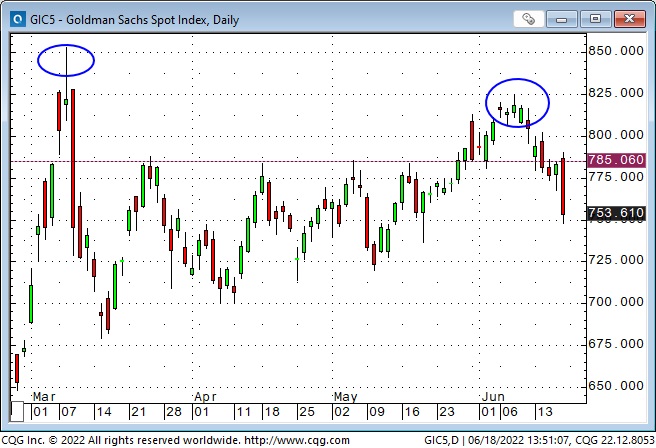Click the May 23 date label
Image resolution: width=656 pixels, height=448 pixels.
(446, 412)
